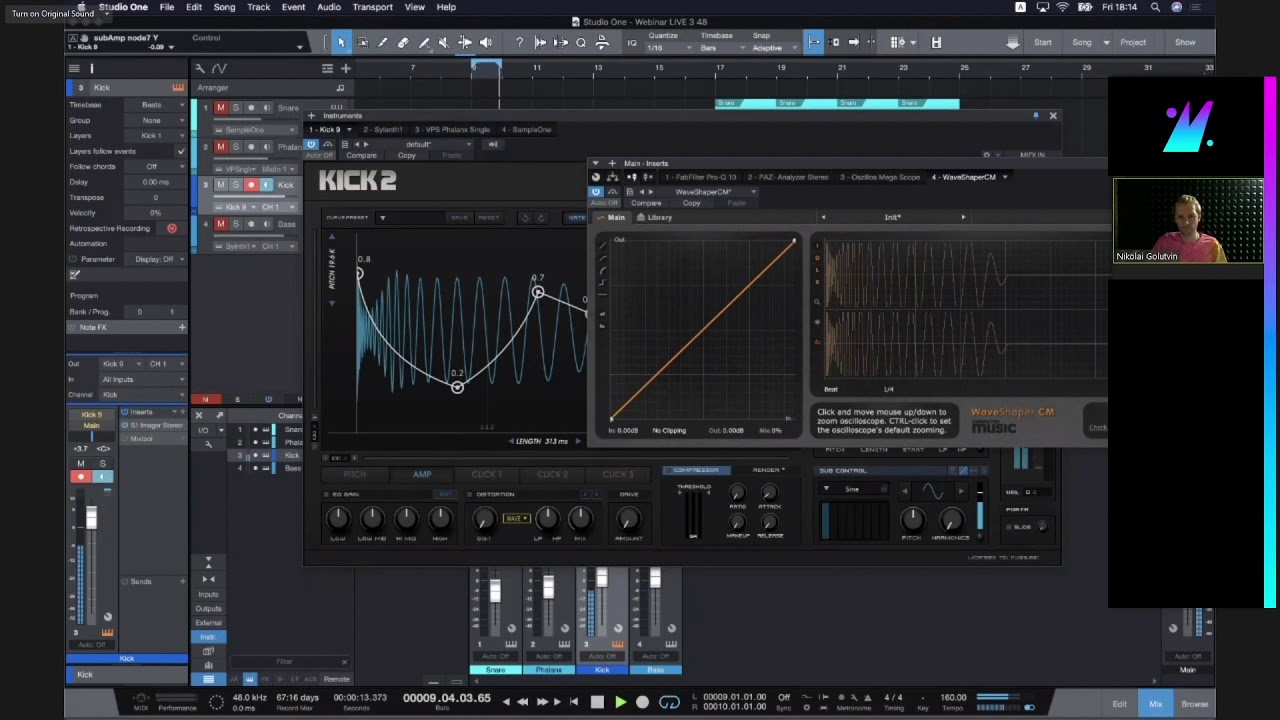
Task: Choose the Paint (pencil) tool
Action: point(382,42)
